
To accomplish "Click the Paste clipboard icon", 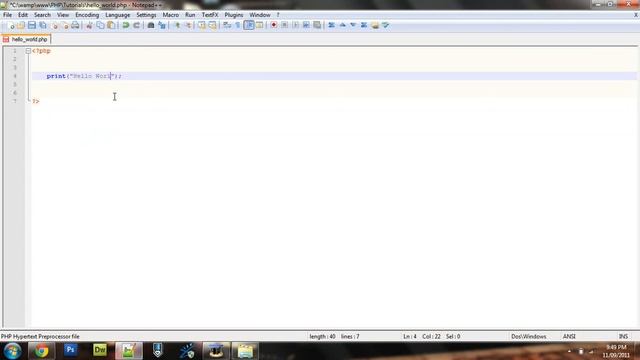I will (x=111, y=25).
